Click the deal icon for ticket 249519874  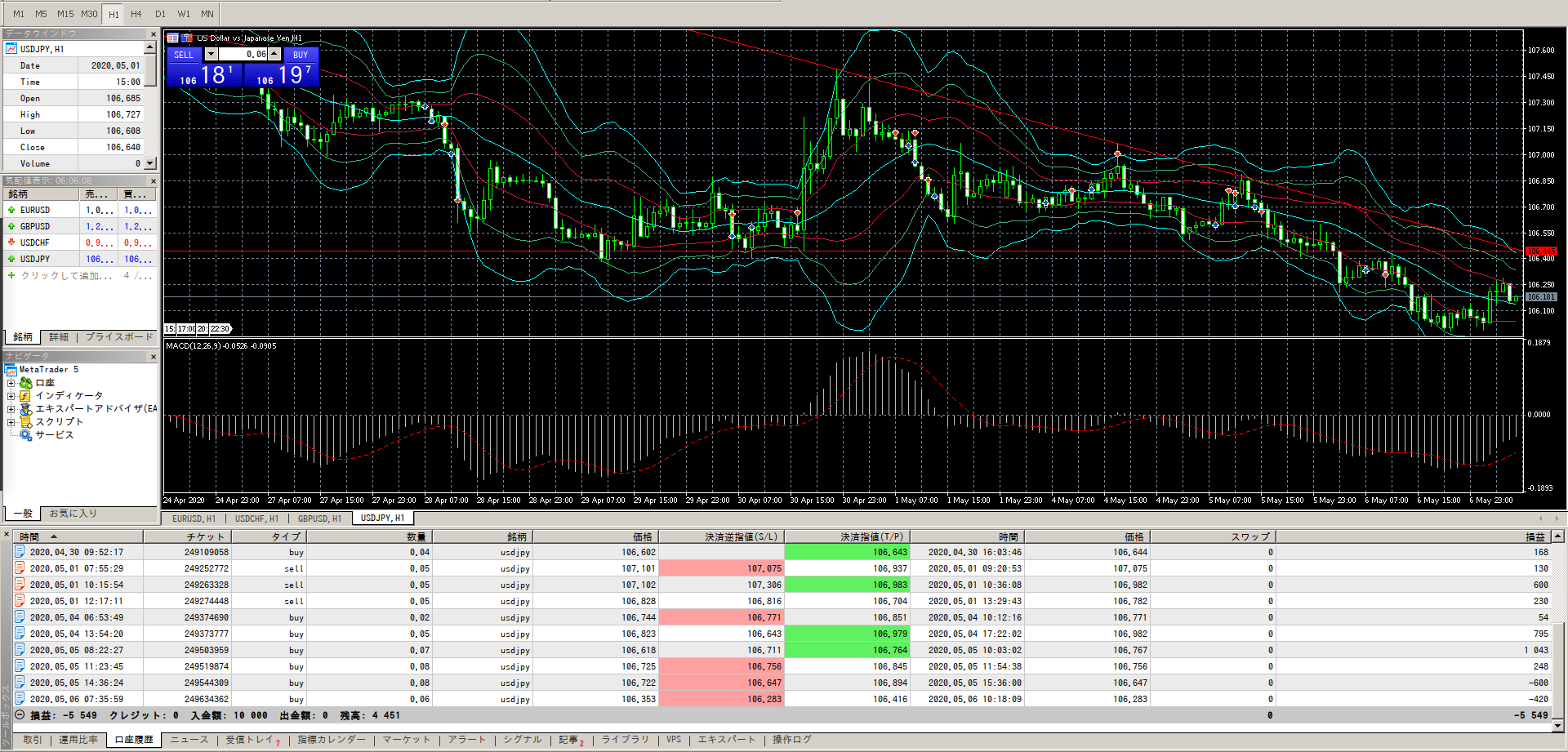coord(20,666)
